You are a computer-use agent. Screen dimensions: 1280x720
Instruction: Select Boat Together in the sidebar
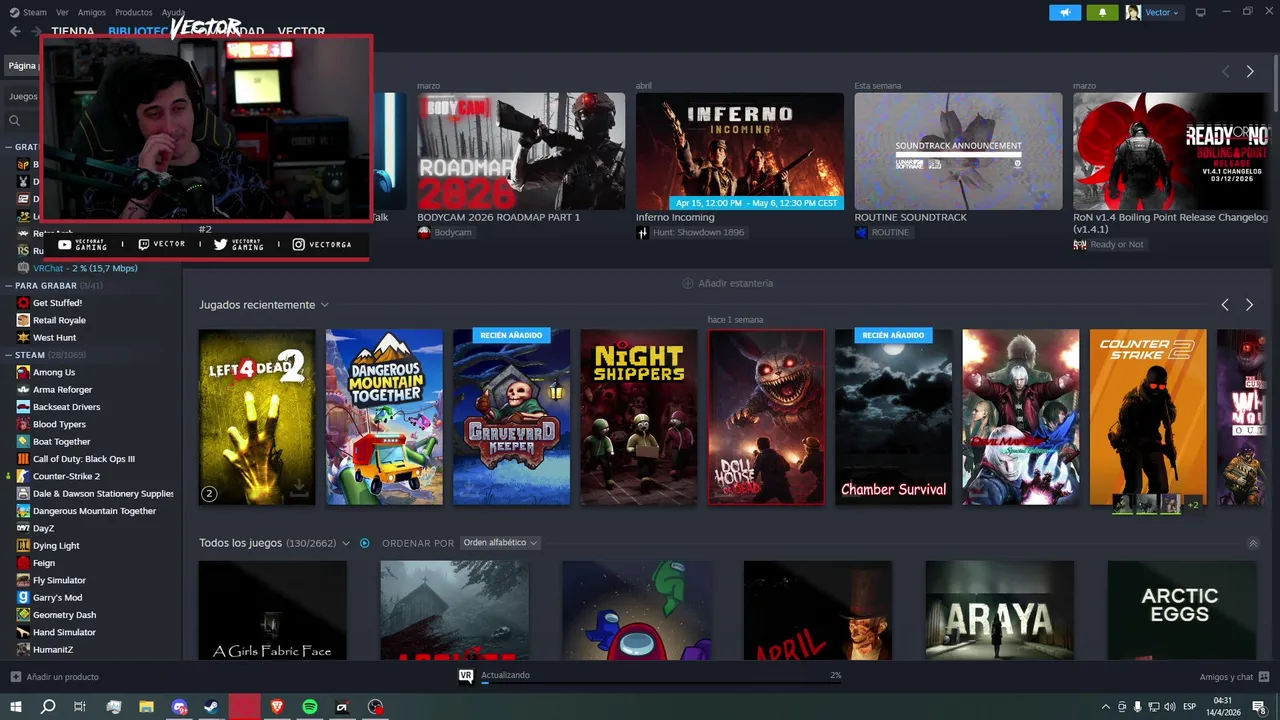coord(61,441)
